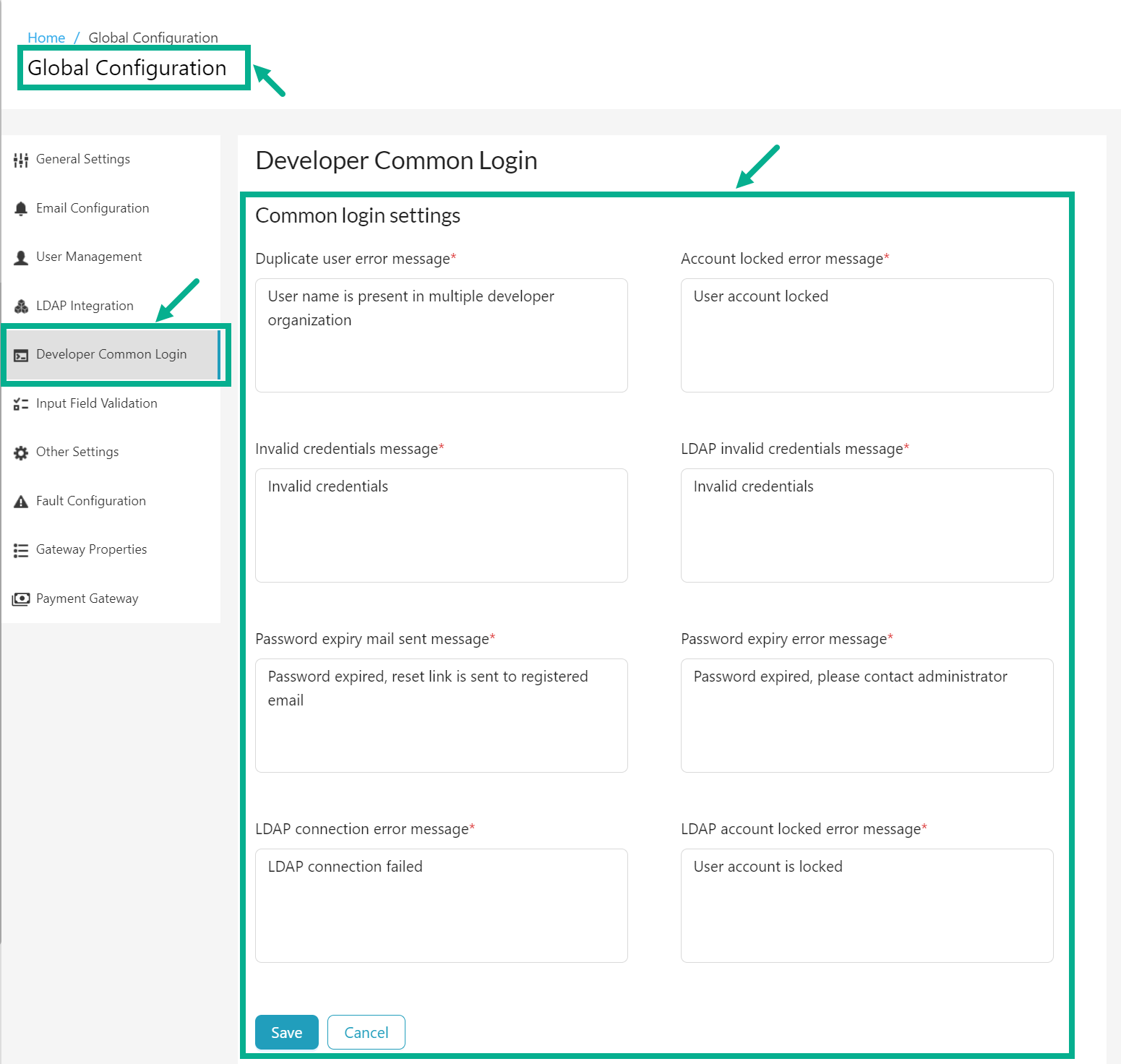Image resolution: width=1121 pixels, height=1064 pixels.
Task: Open the Email Configuration menu item
Action: point(93,208)
